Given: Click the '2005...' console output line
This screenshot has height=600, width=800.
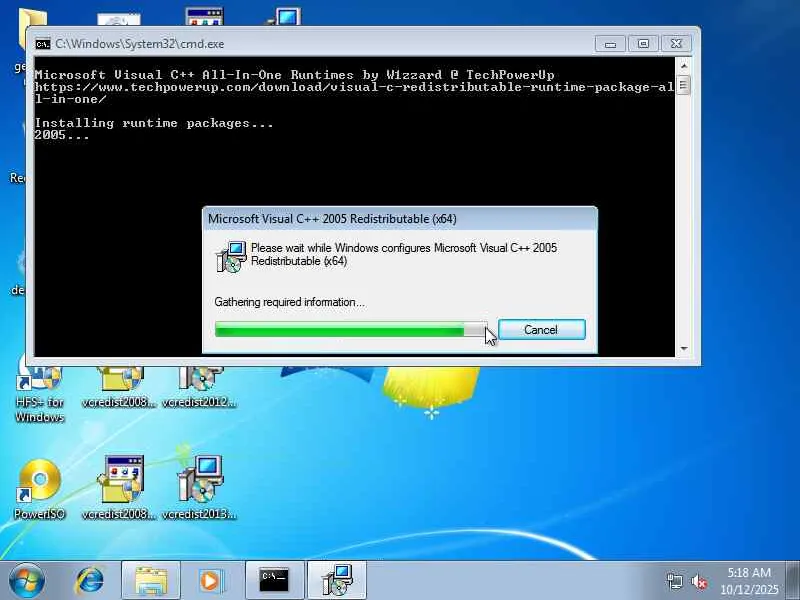Looking at the screenshot, I should [62, 135].
